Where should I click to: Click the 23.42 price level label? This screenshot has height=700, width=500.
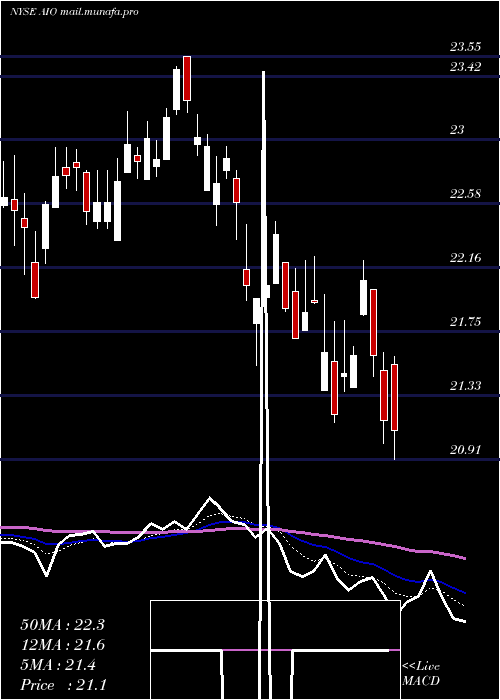(465, 67)
